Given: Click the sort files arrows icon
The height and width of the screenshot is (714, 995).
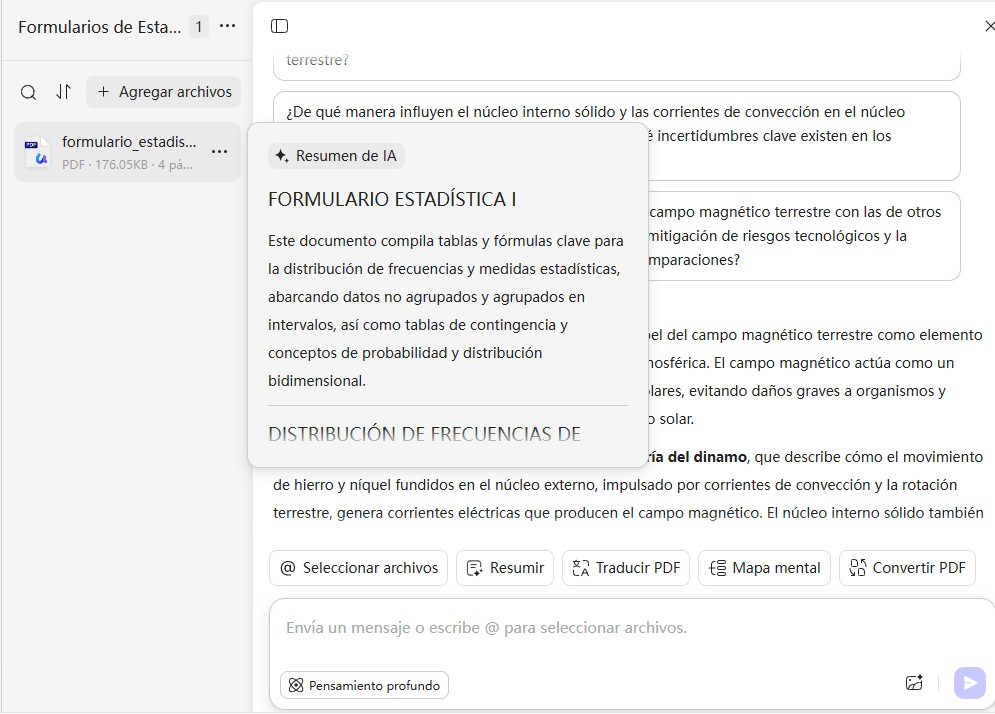Looking at the screenshot, I should [x=63, y=92].
